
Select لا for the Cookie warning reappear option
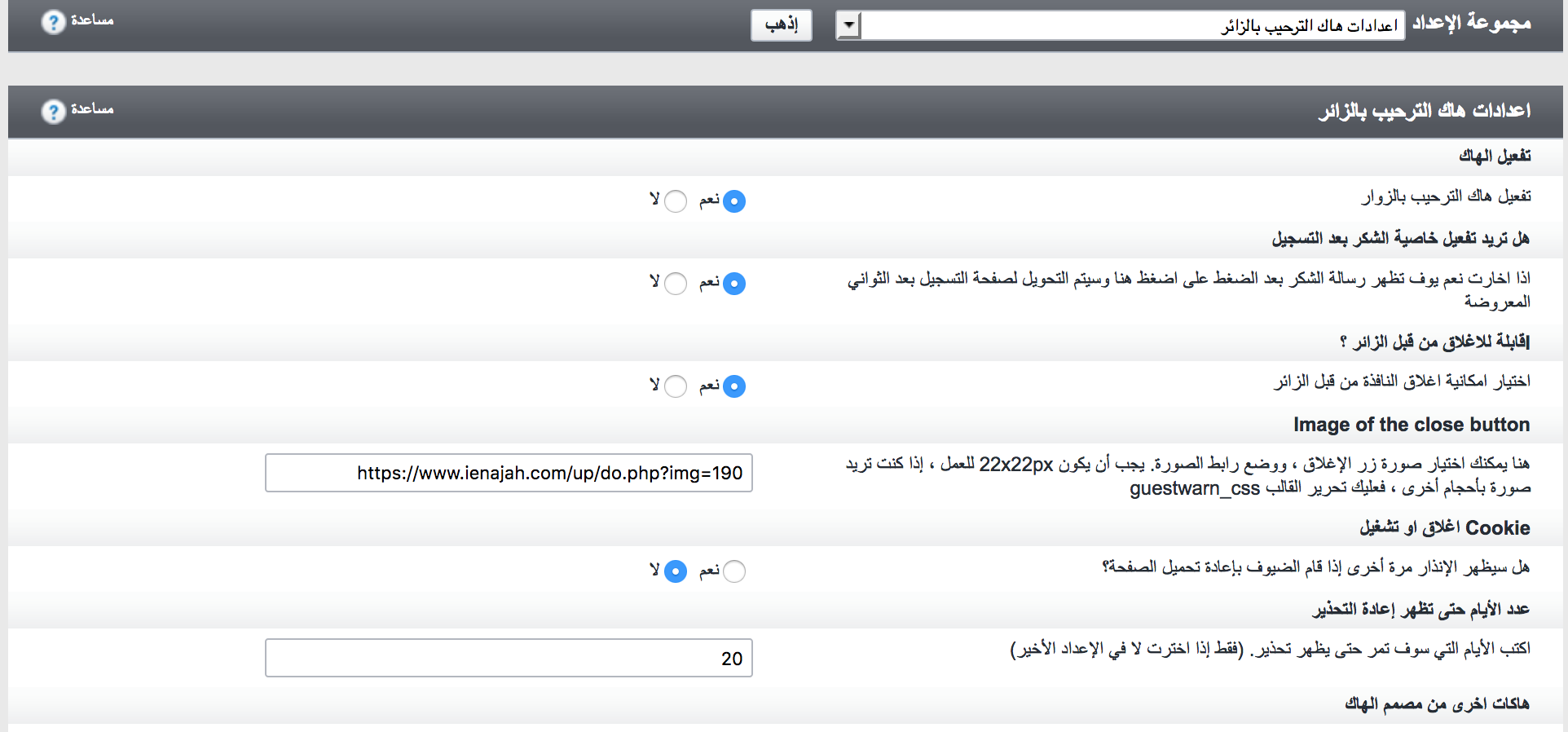[x=676, y=571]
